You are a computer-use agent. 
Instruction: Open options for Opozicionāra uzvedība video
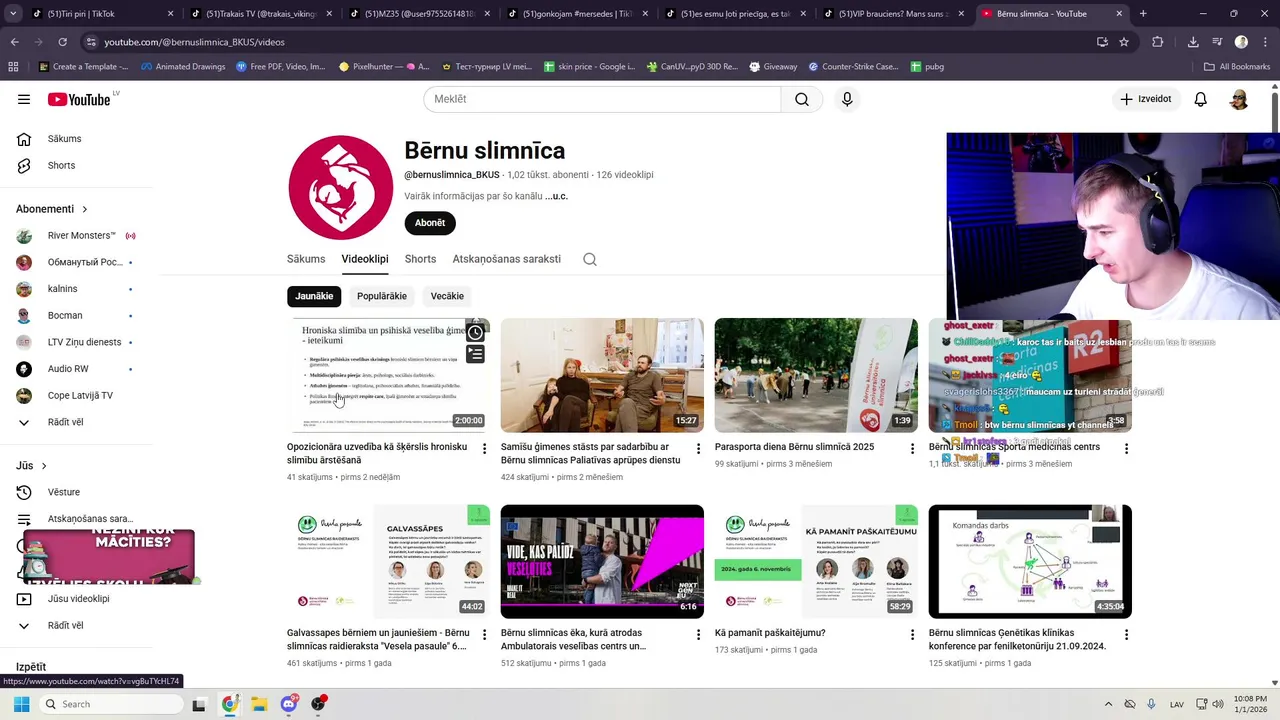[485, 448]
